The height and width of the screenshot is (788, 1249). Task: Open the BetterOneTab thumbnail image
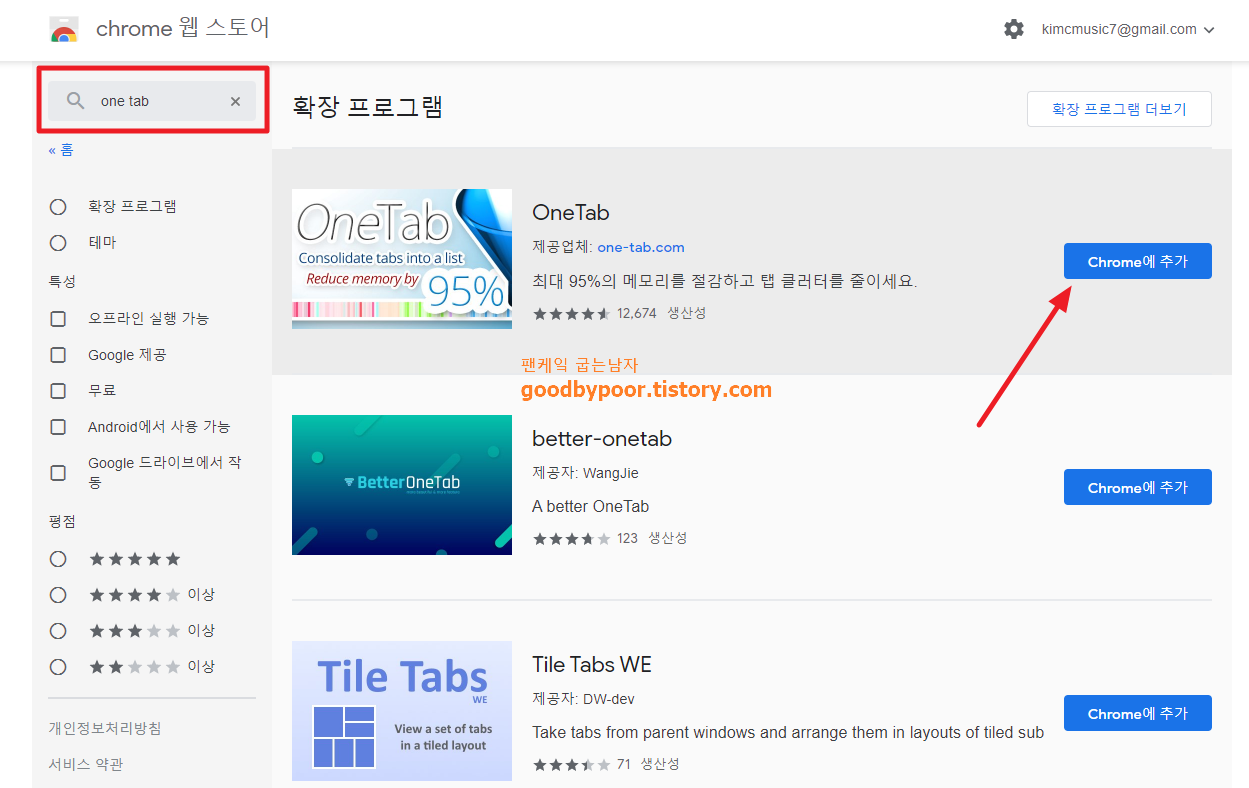pyautogui.click(x=402, y=485)
